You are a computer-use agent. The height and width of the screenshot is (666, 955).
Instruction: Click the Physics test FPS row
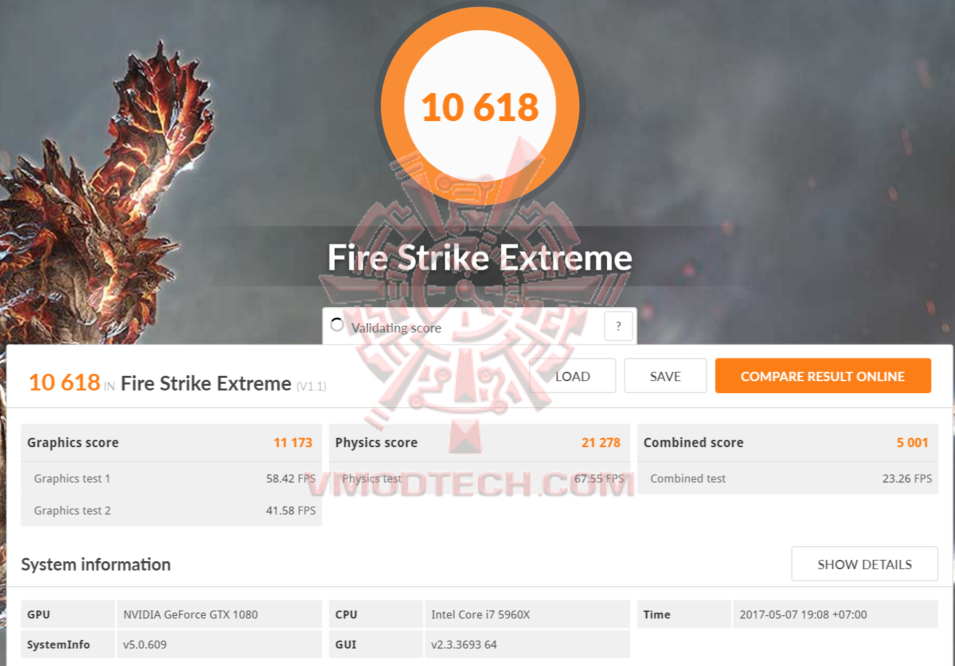479,478
